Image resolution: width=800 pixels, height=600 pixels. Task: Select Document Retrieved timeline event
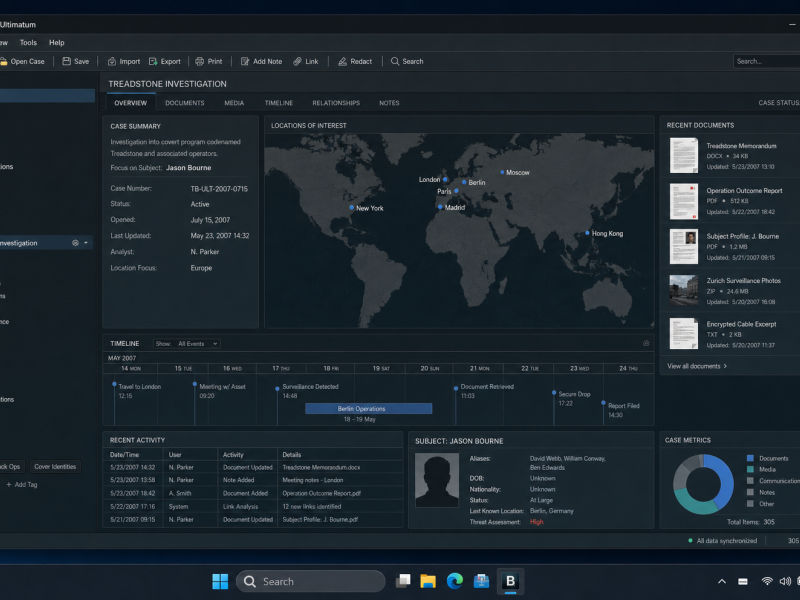(x=487, y=391)
